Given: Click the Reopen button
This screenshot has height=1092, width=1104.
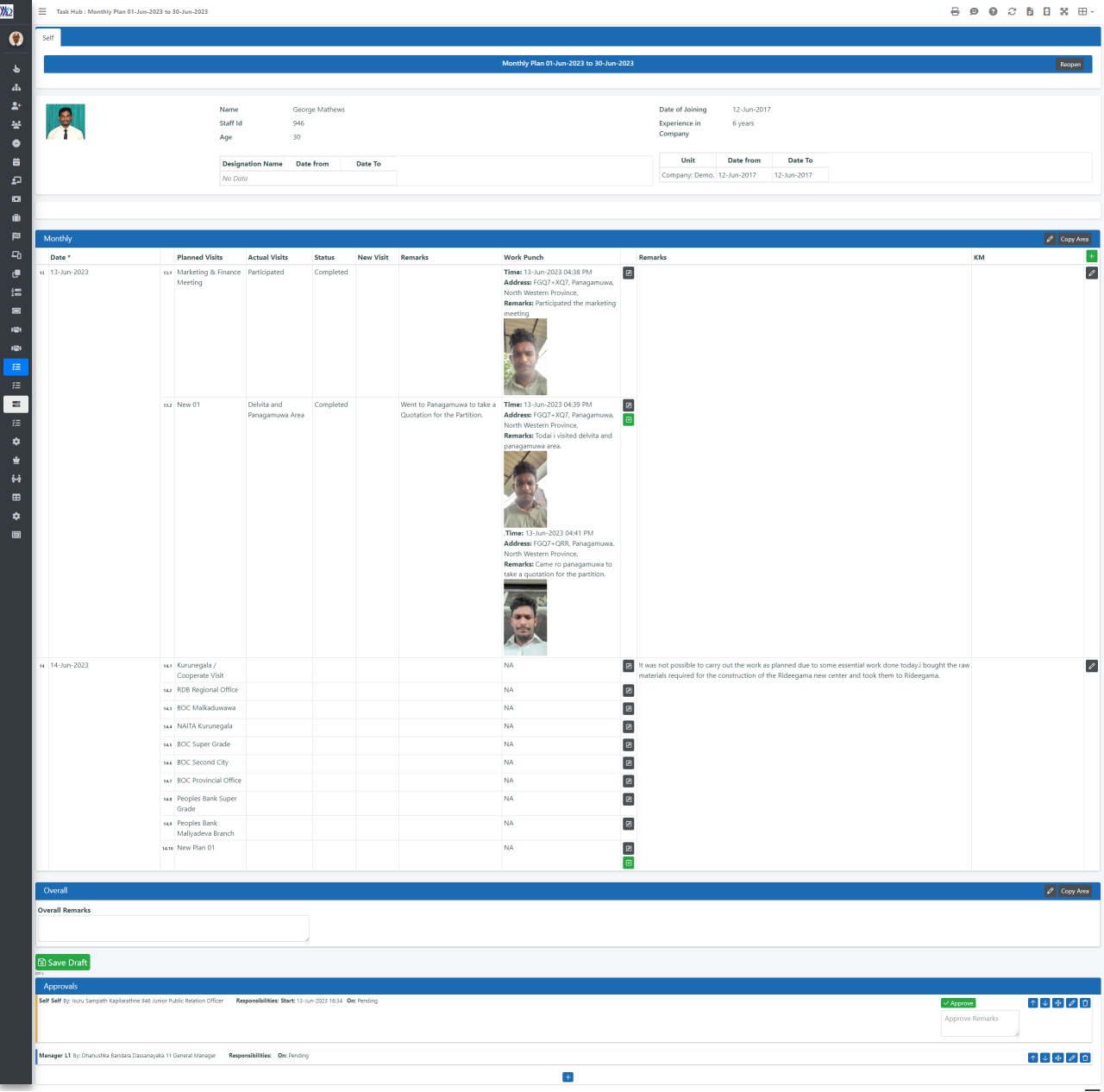Looking at the screenshot, I should pyautogui.click(x=1070, y=64).
